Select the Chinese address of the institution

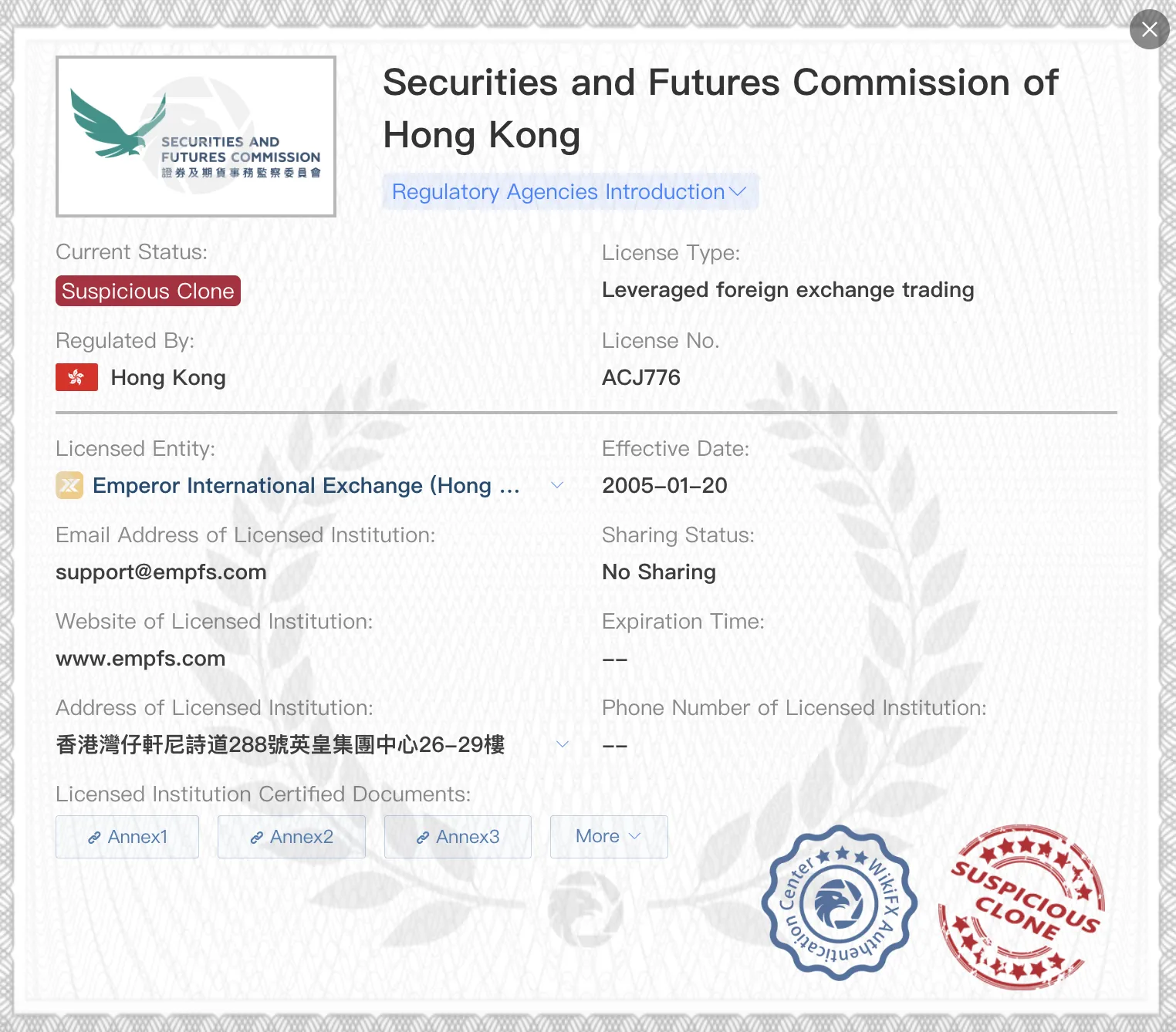[x=281, y=744]
